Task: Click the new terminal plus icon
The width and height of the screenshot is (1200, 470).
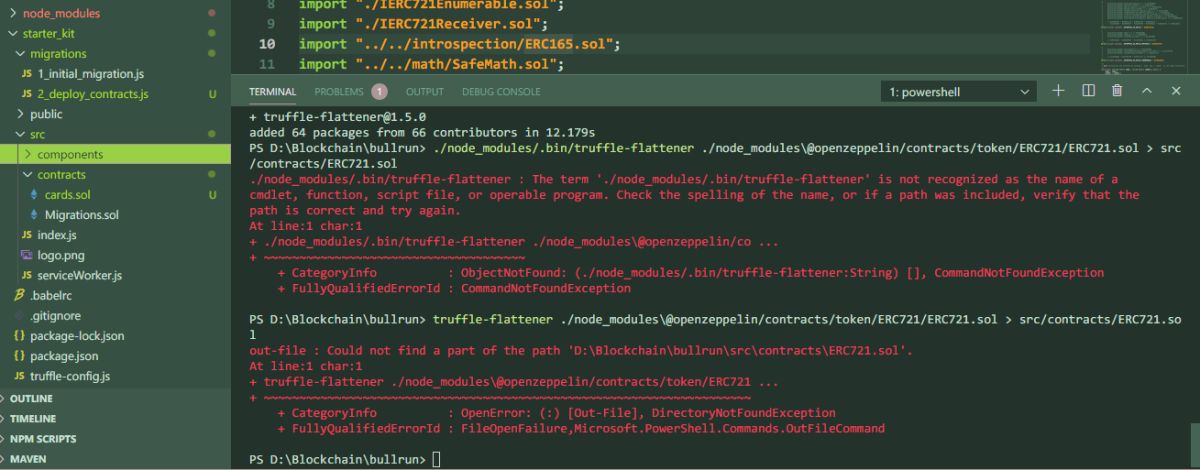Action: (1058, 91)
